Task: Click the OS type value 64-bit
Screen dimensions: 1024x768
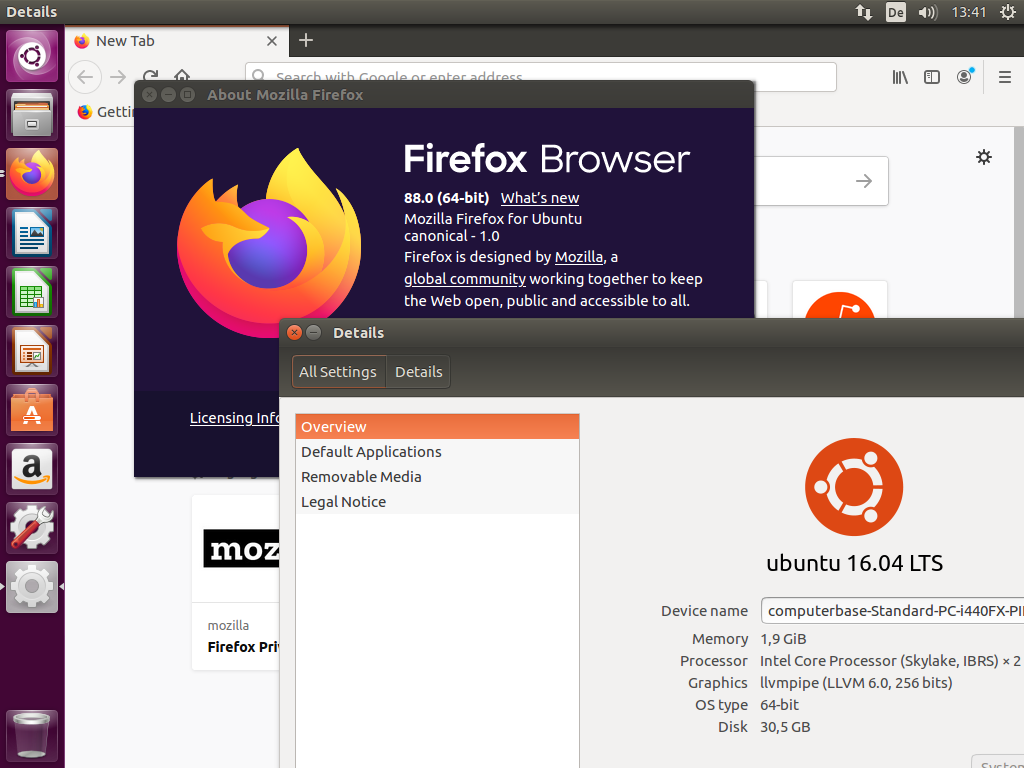Action: coord(779,705)
